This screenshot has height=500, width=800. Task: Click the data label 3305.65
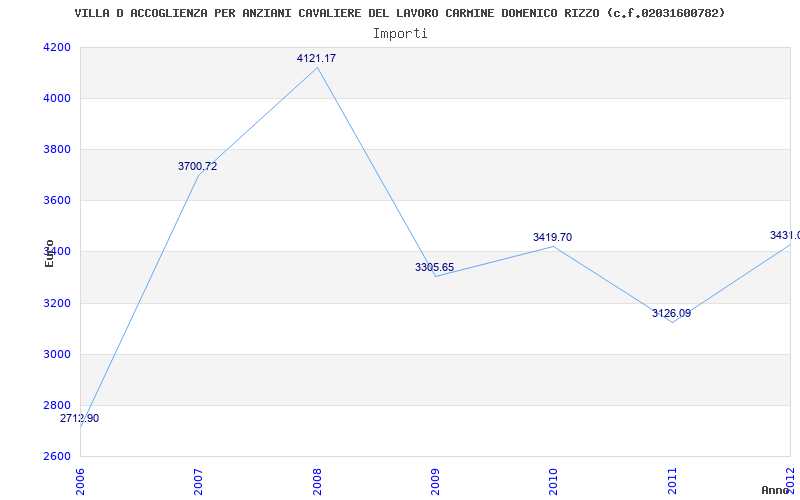[x=434, y=267]
